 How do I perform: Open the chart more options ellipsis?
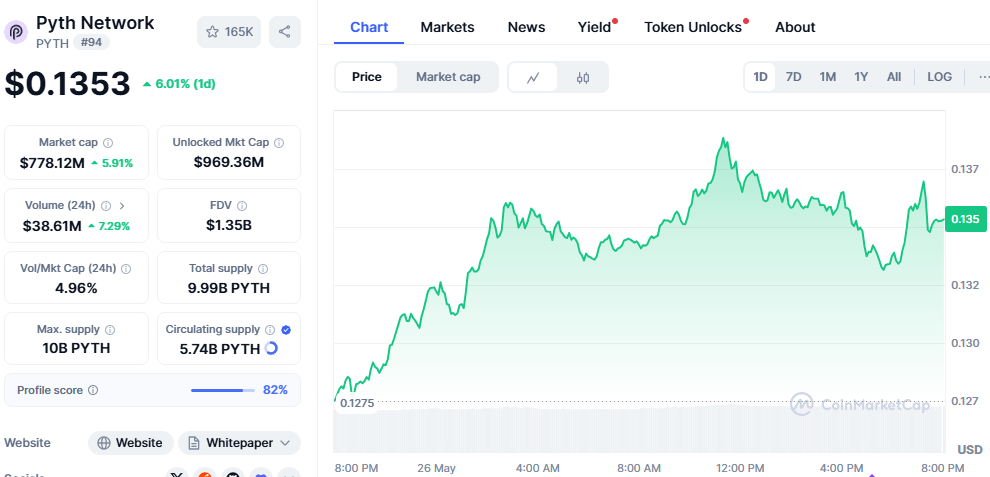983,77
